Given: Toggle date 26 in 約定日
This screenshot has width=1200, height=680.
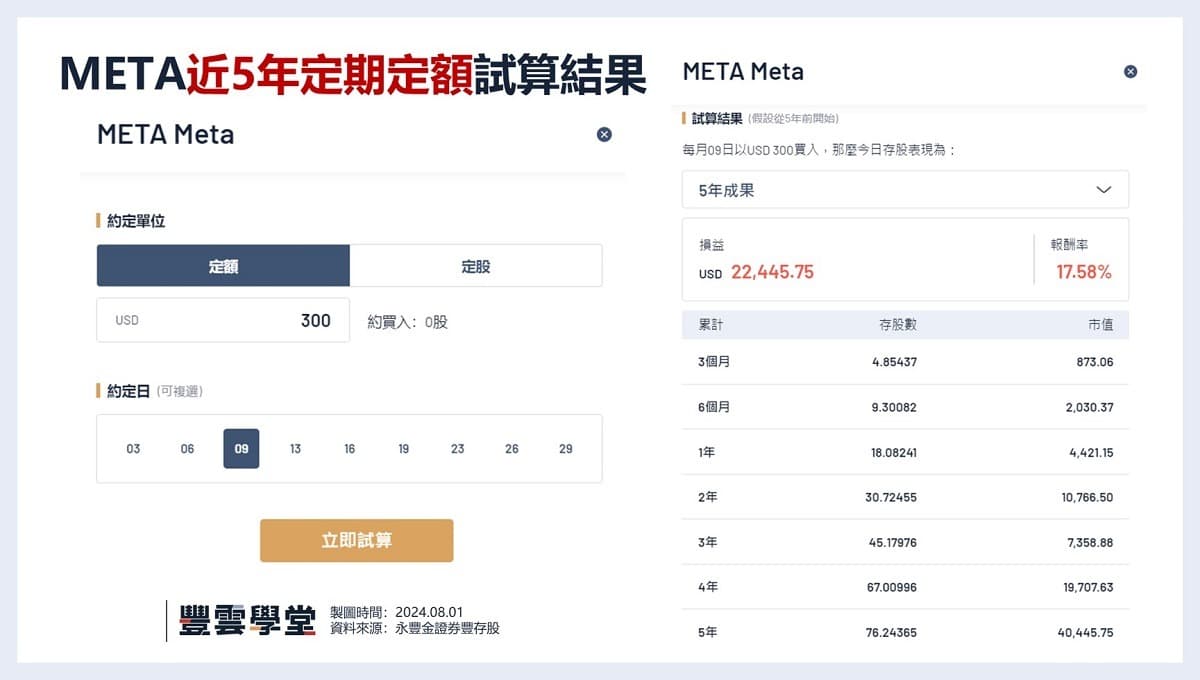Looking at the screenshot, I should pyautogui.click(x=511, y=448).
